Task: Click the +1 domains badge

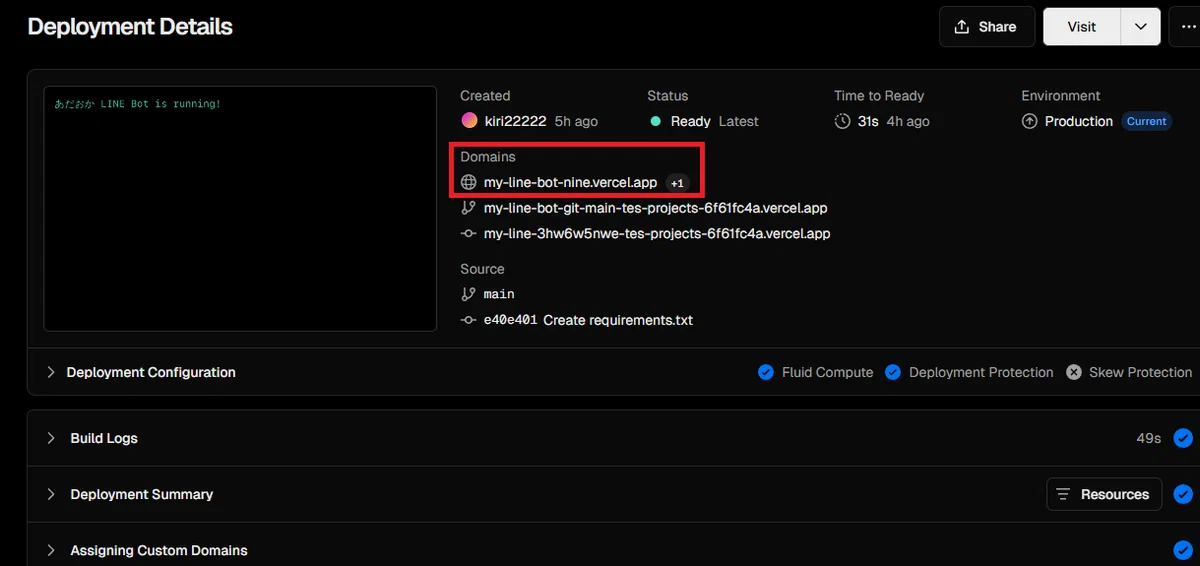Action: [677, 183]
